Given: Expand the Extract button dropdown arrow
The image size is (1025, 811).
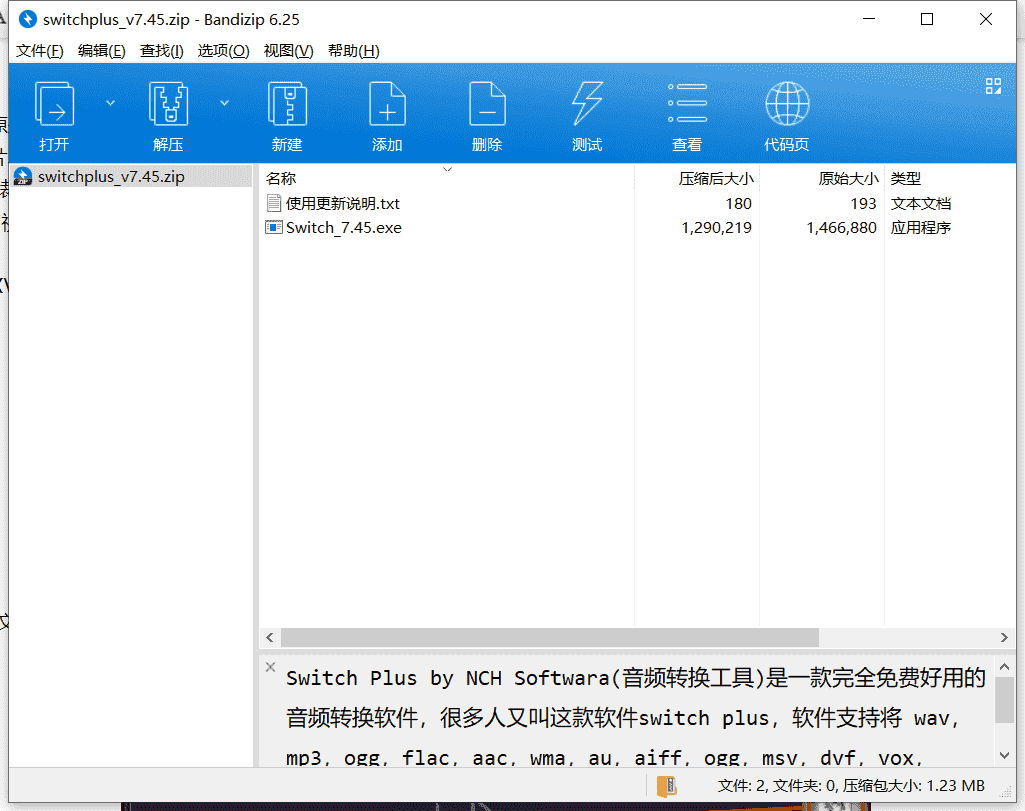Looking at the screenshot, I should tap(224, 103).
